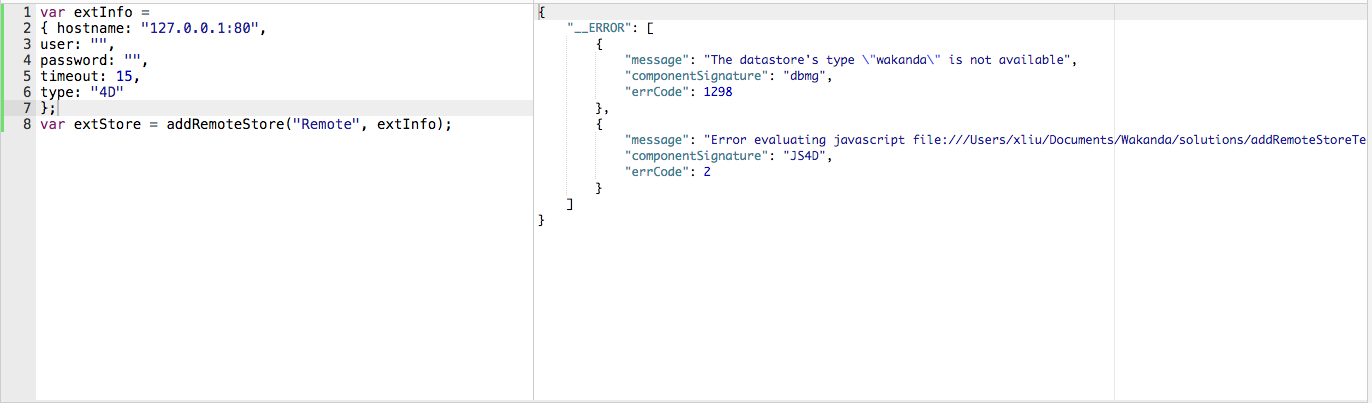Click line number 1 in the gutter
This screenshot has height=403, width=1372.
(x=28, y=12)
